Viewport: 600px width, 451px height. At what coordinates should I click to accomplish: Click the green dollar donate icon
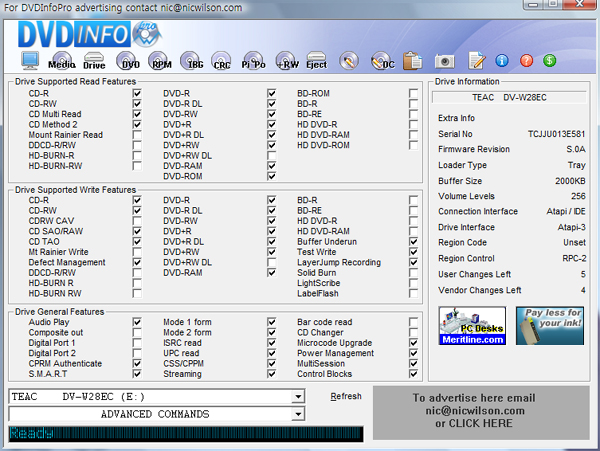(549, 60)
